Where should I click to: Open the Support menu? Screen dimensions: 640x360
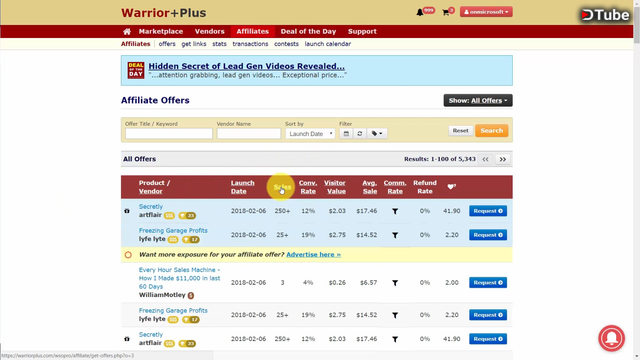pyautogui.click(x=362, y=31)
